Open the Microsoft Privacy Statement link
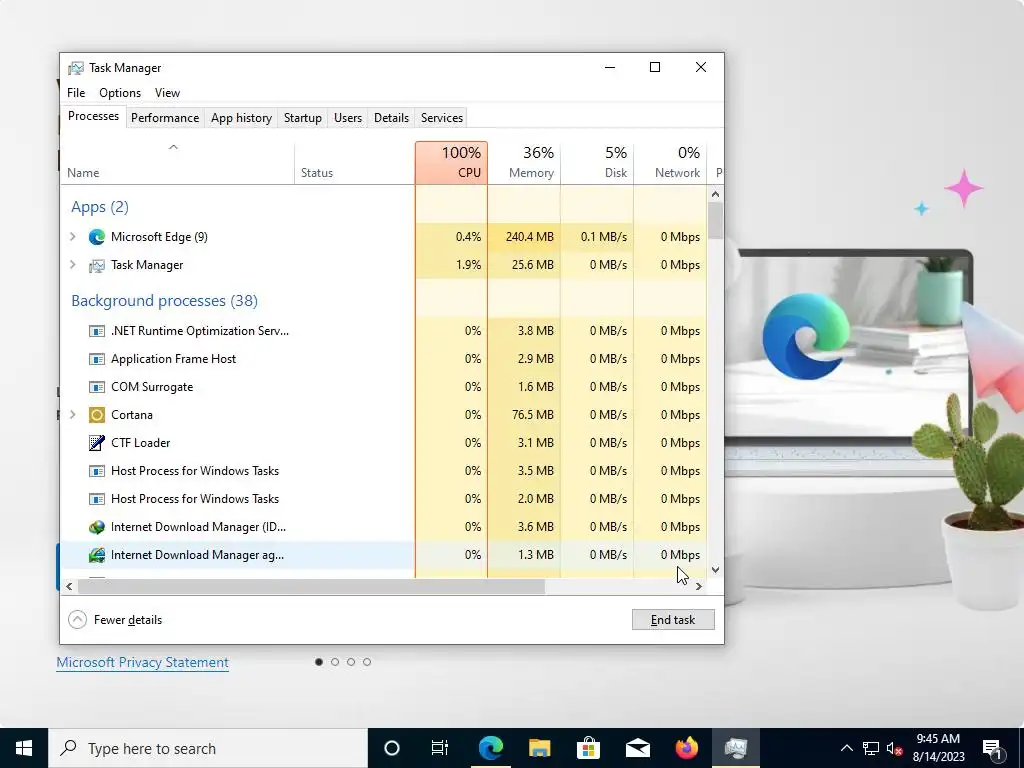Screen dimensions: 1024x768 tap(142, 663)
